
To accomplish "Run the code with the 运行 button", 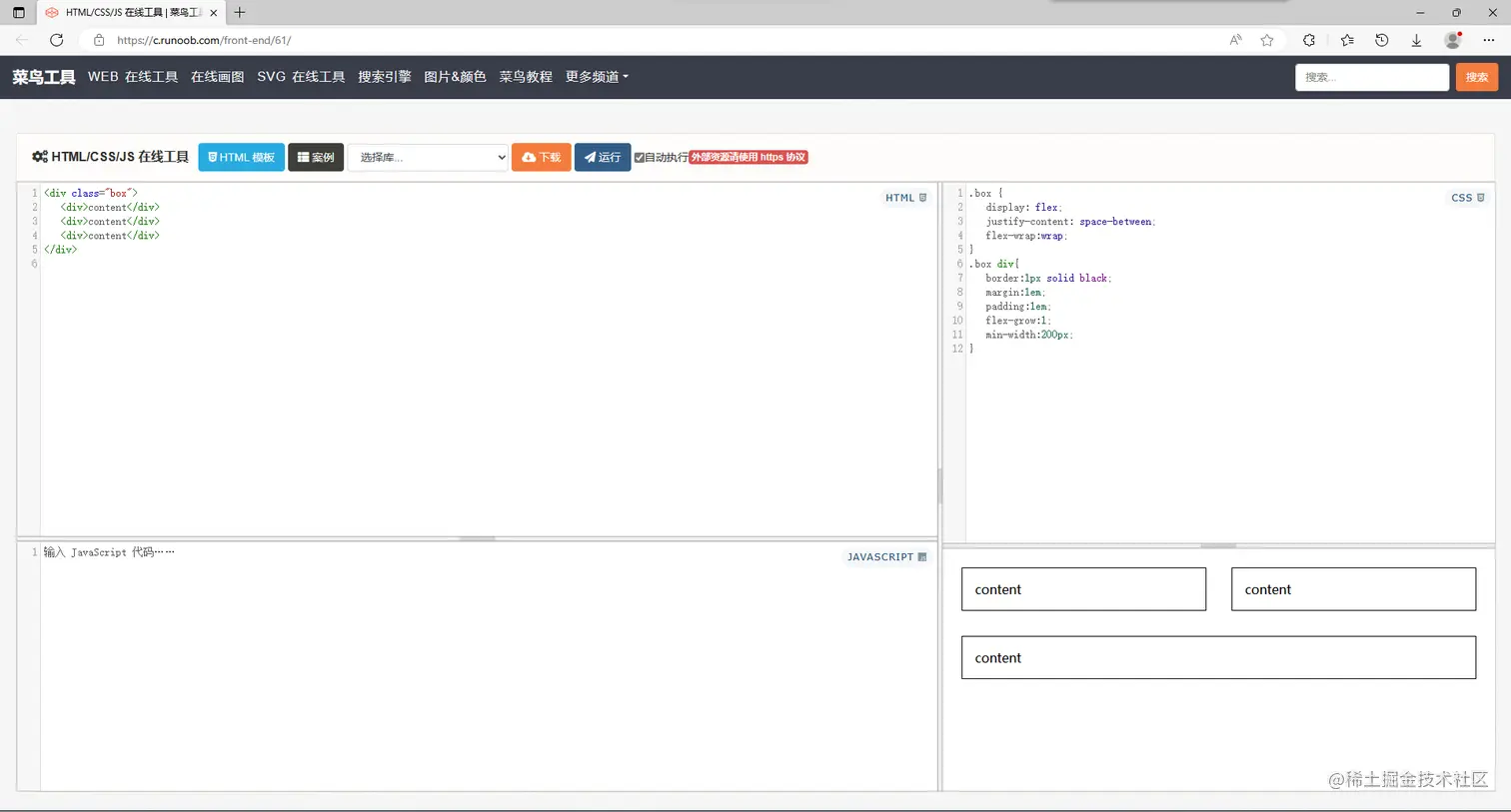I will [603, 157].
